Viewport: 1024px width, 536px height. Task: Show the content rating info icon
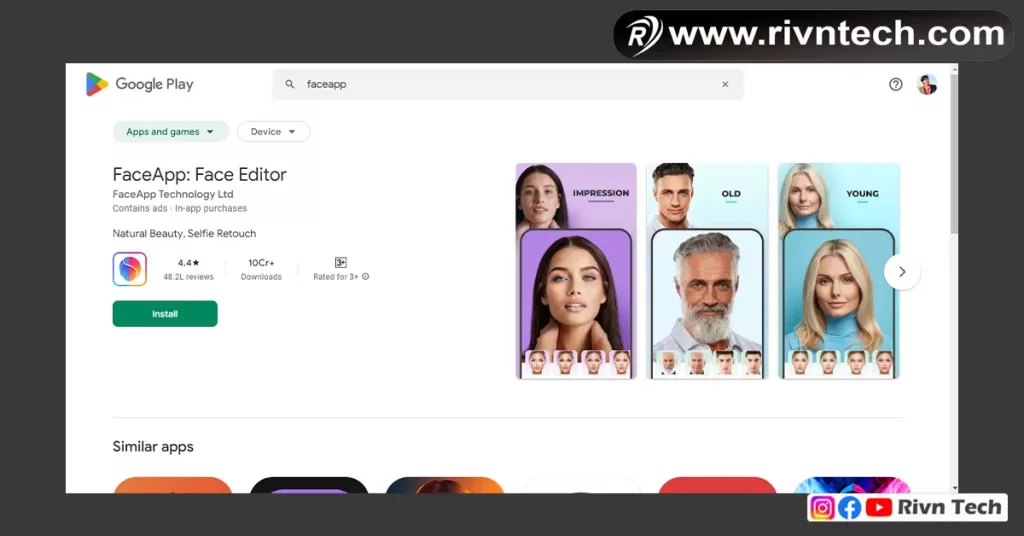click(366, 277)
